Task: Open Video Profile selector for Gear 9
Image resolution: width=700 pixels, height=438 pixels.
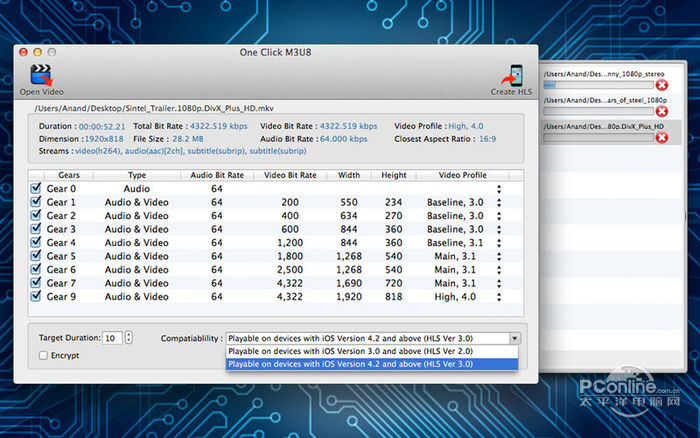Action: (x=499, y=296)
